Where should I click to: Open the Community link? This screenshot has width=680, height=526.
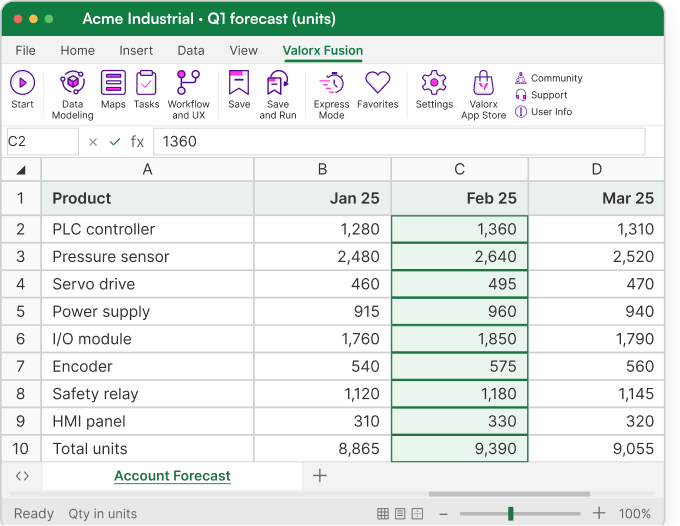(549, 78)
